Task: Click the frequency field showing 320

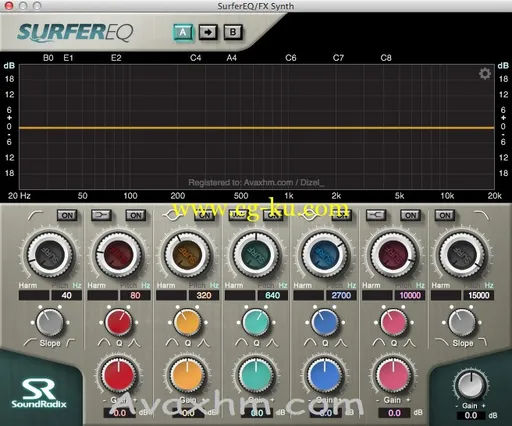Action: 204,295
